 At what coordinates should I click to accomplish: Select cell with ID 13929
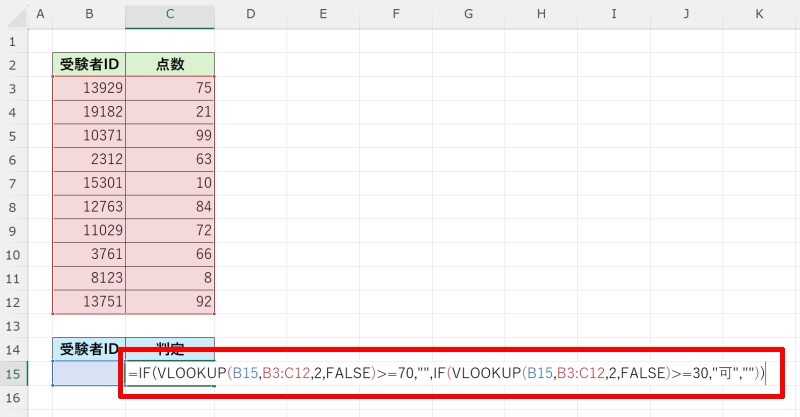[89, 88]
